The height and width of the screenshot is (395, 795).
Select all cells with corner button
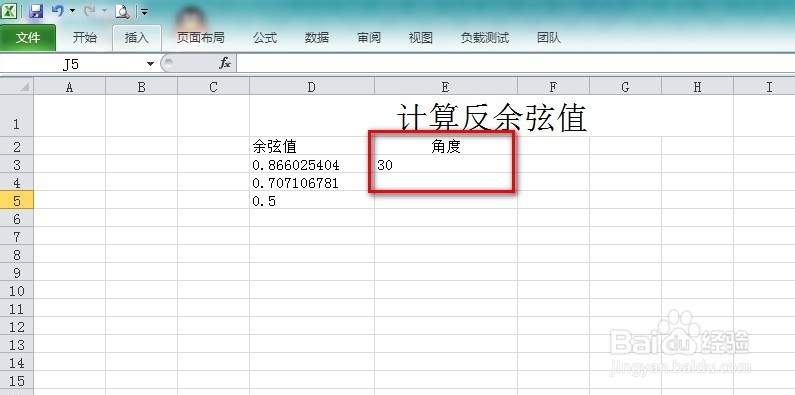pyautogui.click(x=17, y=87)
